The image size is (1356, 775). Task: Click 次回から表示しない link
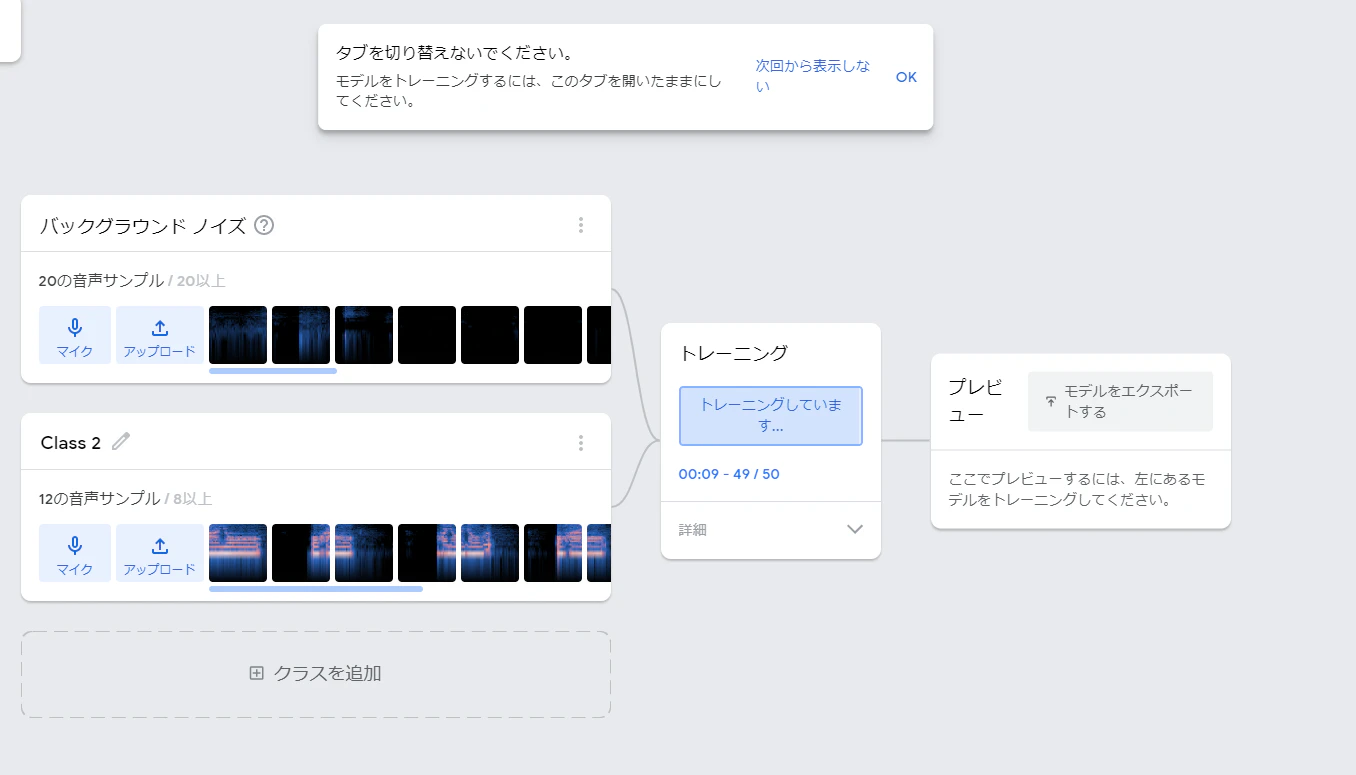812,76
